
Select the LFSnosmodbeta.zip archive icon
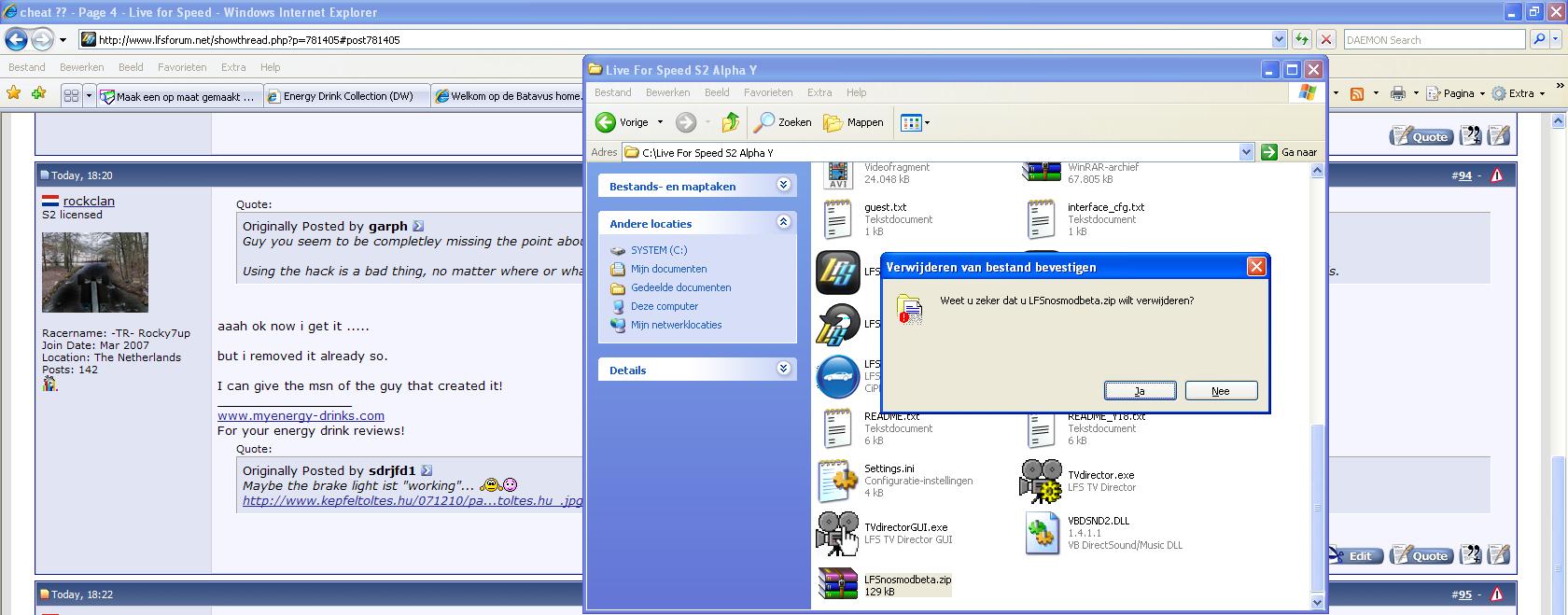[x=837, y=585]
